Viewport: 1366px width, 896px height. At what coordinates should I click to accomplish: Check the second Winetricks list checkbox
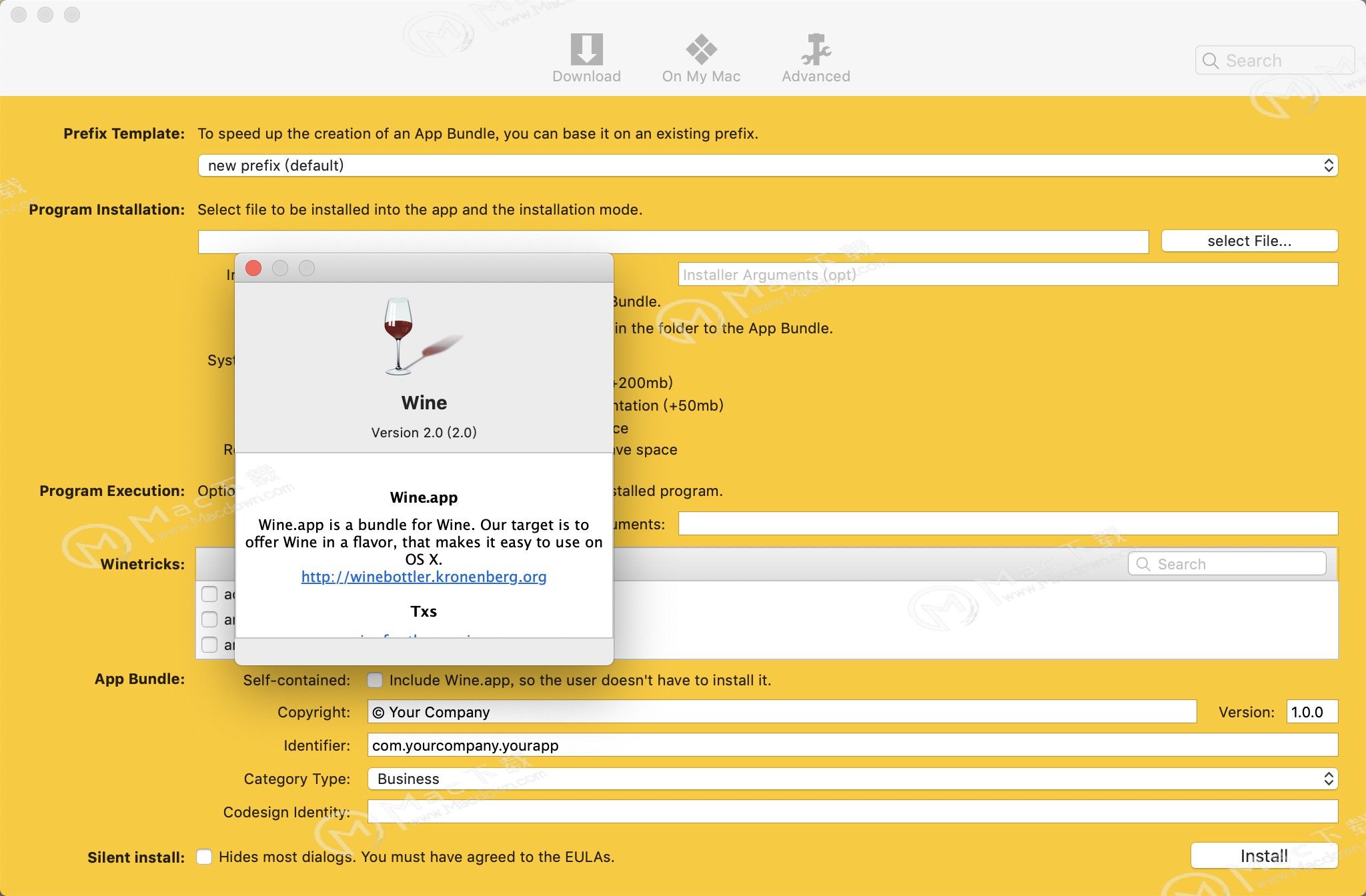click(x=209, y=619)
